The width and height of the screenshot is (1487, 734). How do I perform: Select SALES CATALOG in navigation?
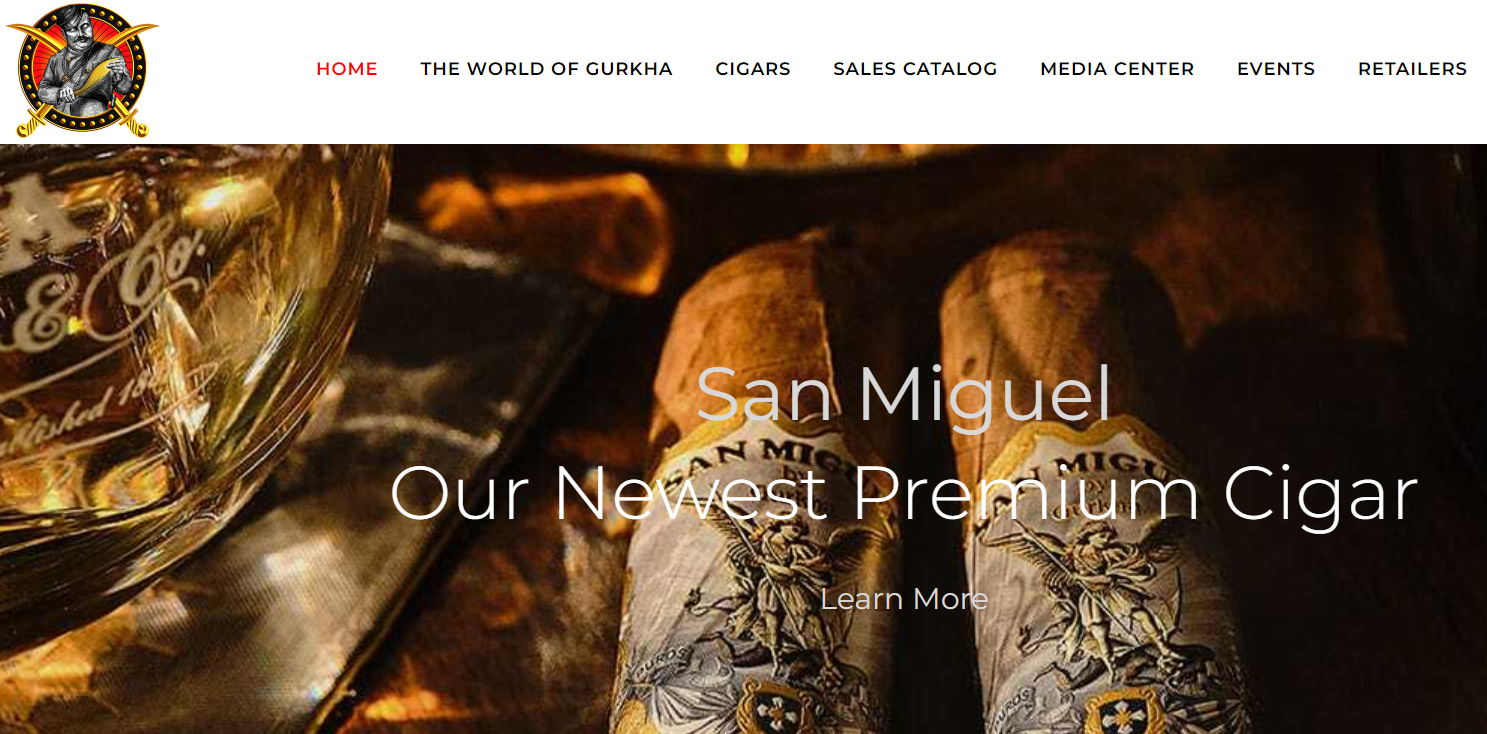pyautogui.click(x=915, y=69)
